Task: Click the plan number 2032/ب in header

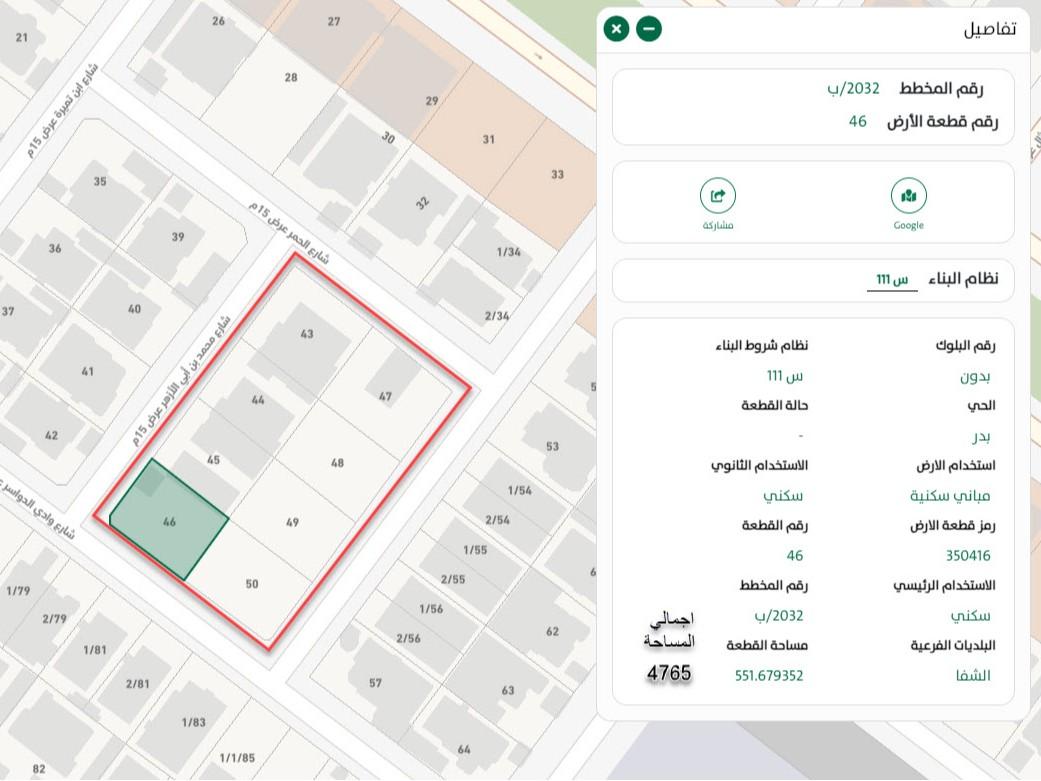Action: tap(852, 89)
